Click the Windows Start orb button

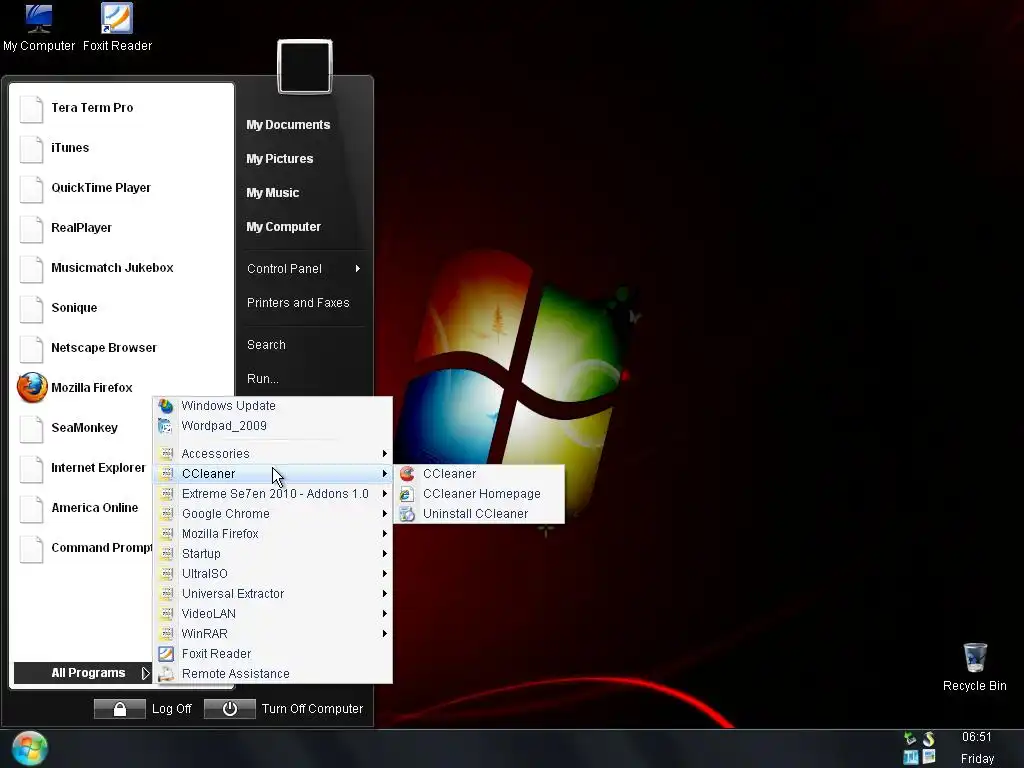30,748
